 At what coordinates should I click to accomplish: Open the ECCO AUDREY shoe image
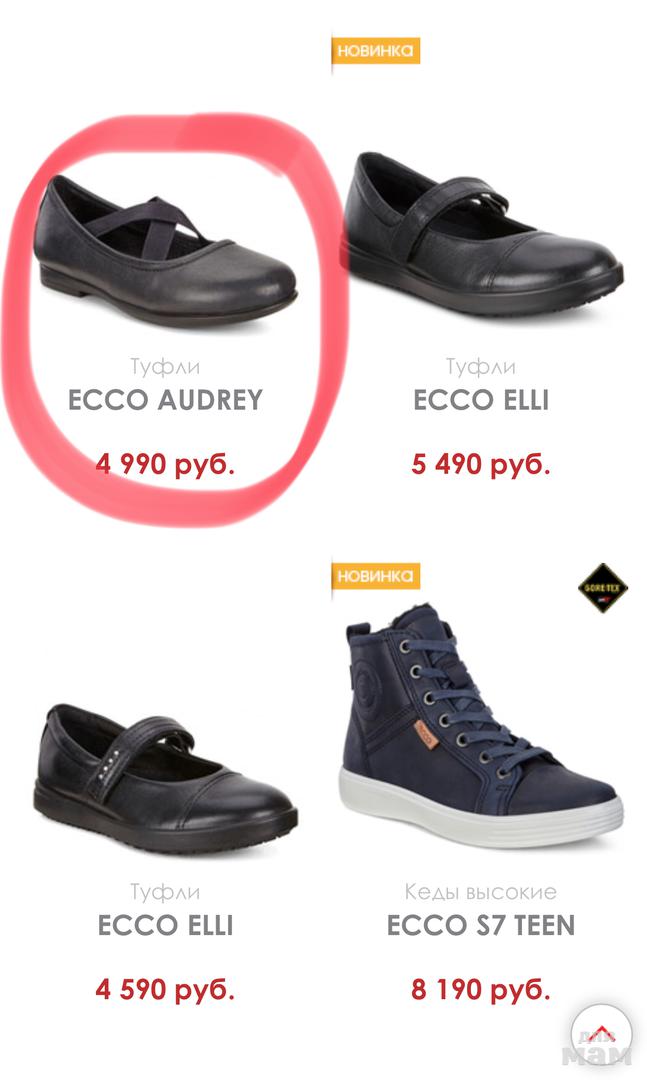click(165, 251)
